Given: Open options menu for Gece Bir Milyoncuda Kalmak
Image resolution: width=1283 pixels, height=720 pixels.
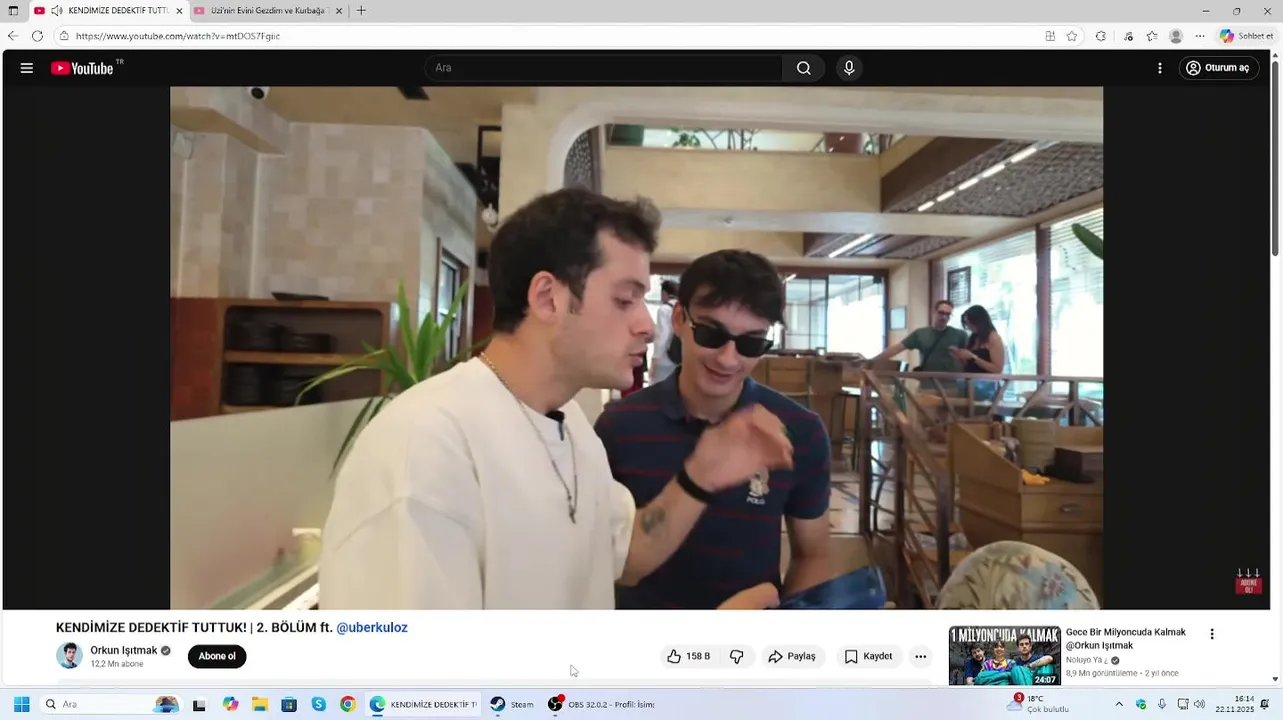Looking at the screenshot, I should (1212, 634).
